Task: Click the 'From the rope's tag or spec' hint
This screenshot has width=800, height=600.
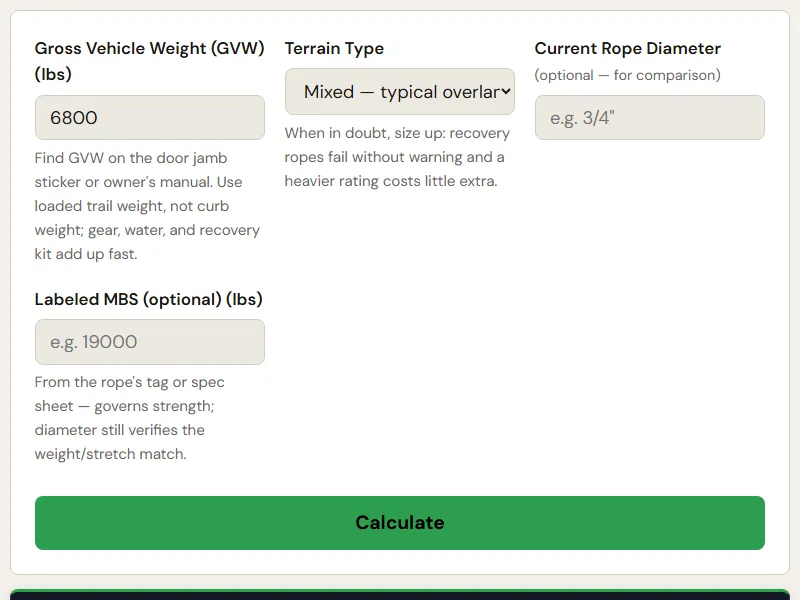Action: pyautogui.click(x=130, y=418)
